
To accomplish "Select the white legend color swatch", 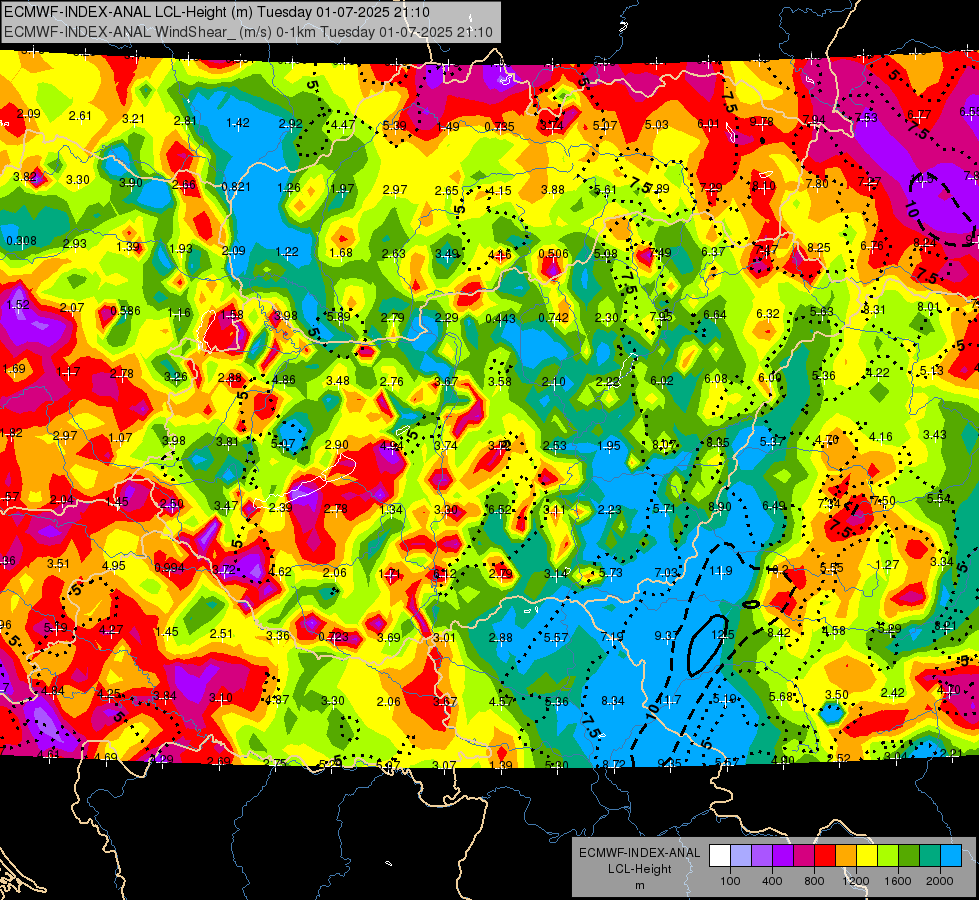I will 720,856.
